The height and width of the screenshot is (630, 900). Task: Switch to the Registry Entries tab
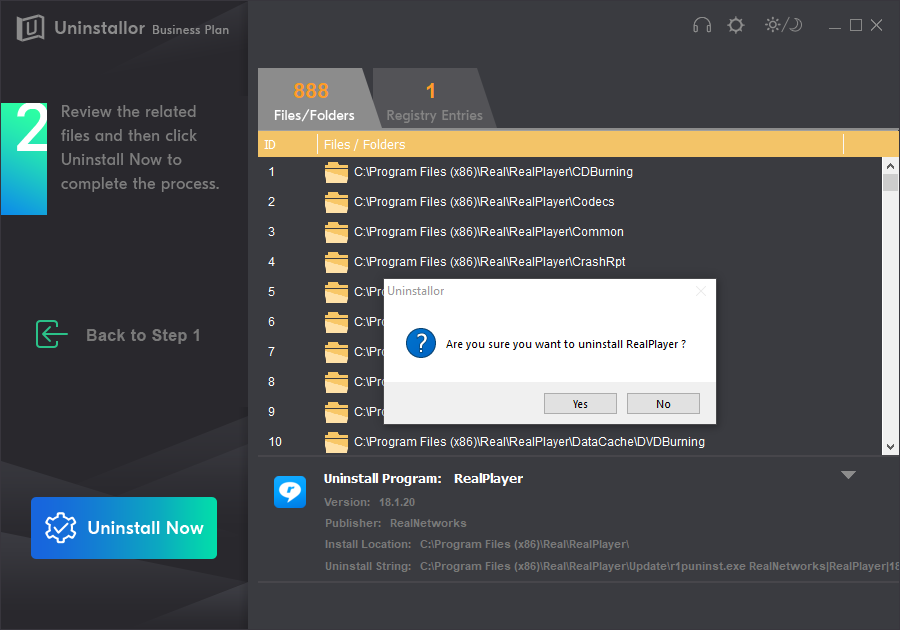(434, 99)
